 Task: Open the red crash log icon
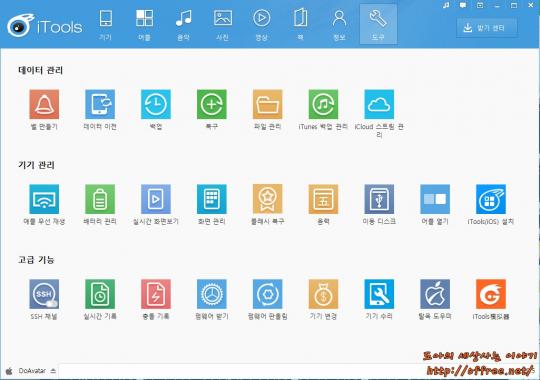coord(156,294)
